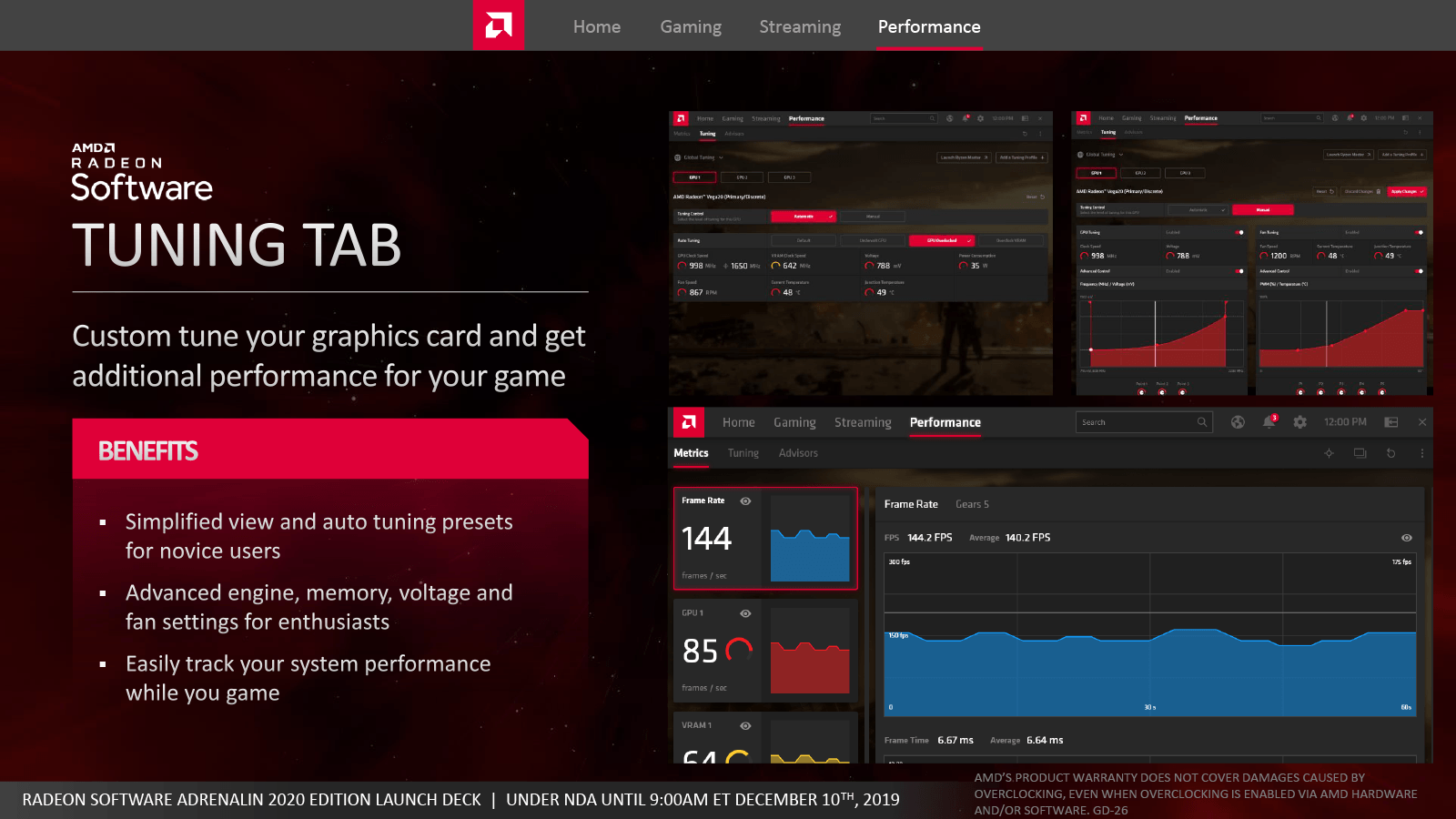This screenshot has width=1456, height=819.
Task: Toggle Advanced Control switch under Fan Tuning
Action: click(1420, 271)
